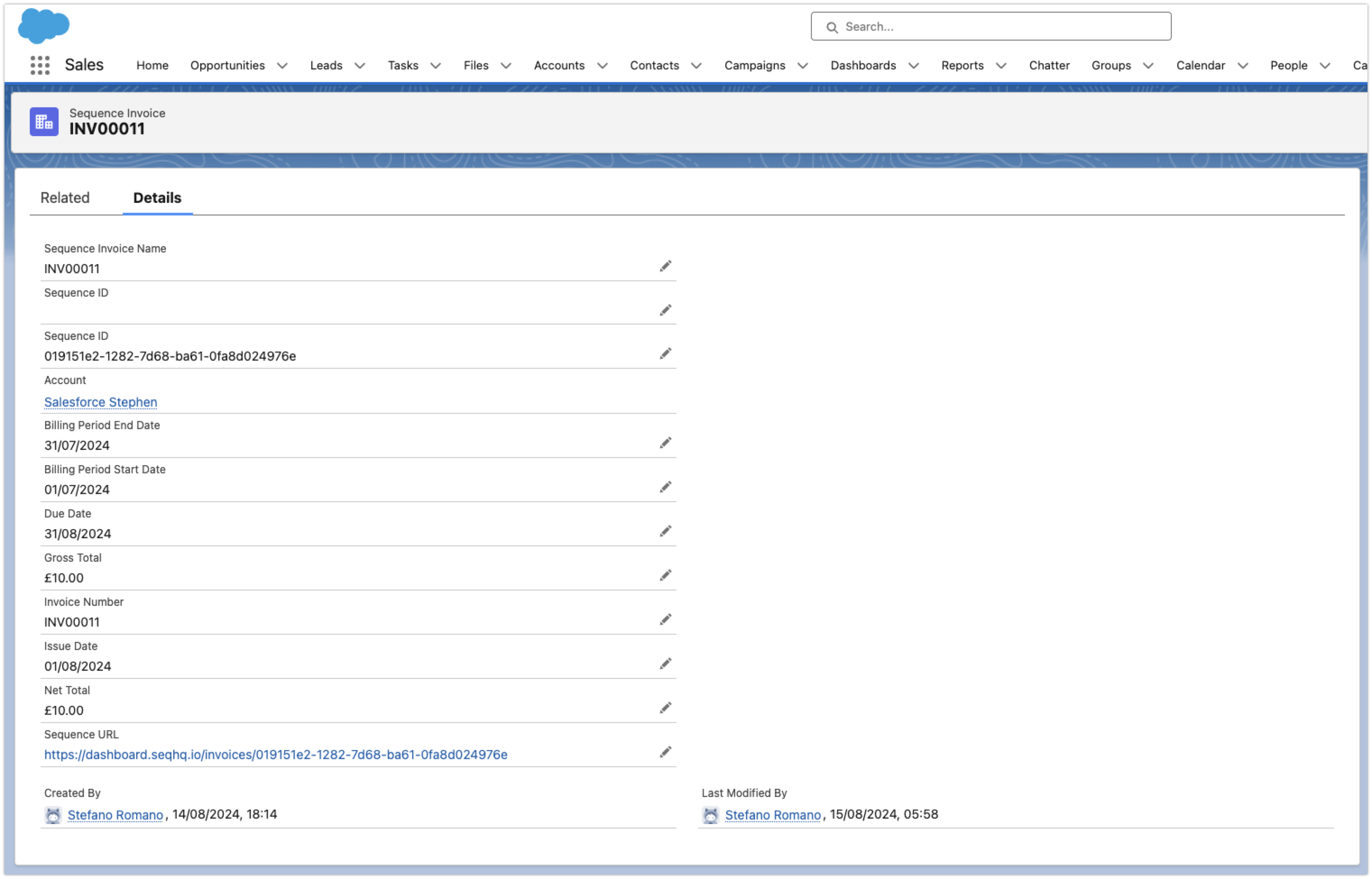
Task: Open the Groups tab
Action: pyautogui.click(x=1110, y=65)
